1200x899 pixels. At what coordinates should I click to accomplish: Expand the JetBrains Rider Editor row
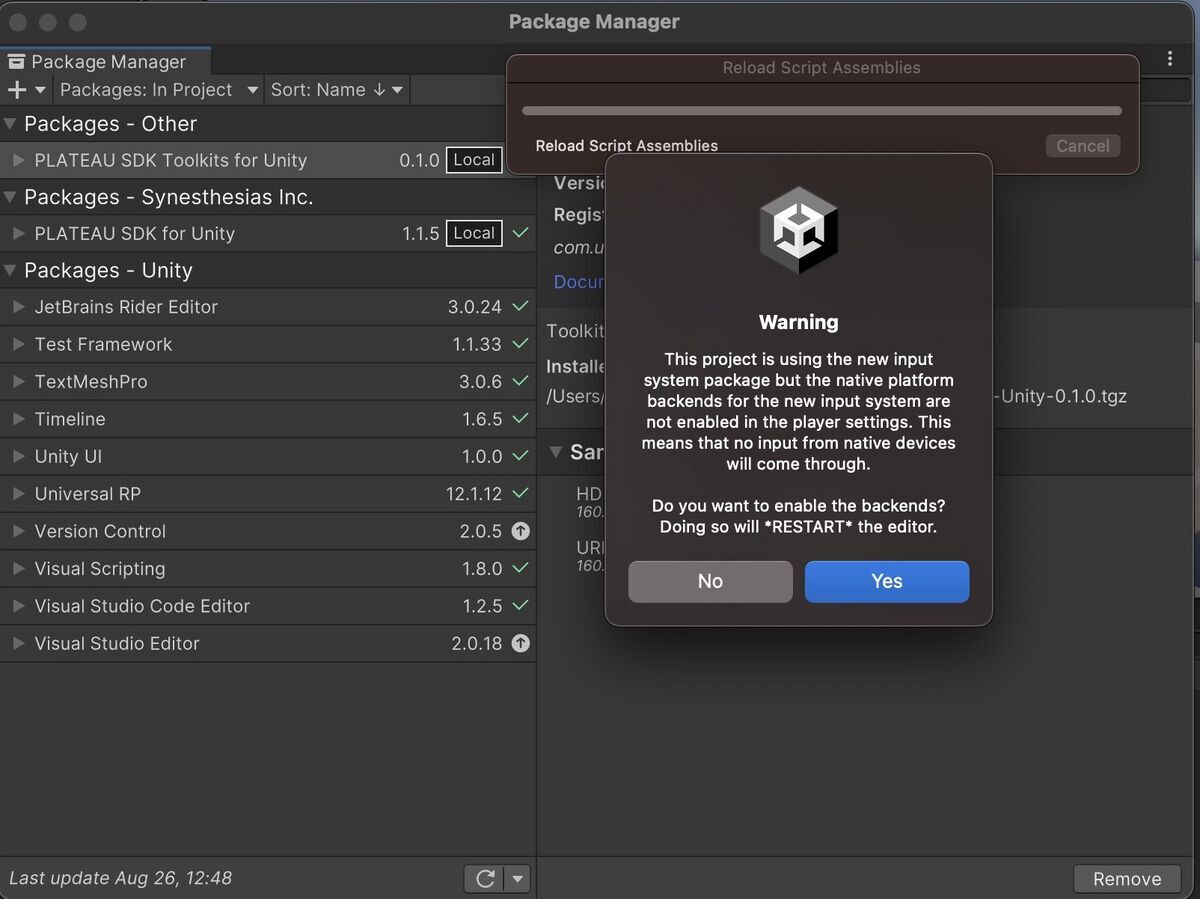(18, 307)
